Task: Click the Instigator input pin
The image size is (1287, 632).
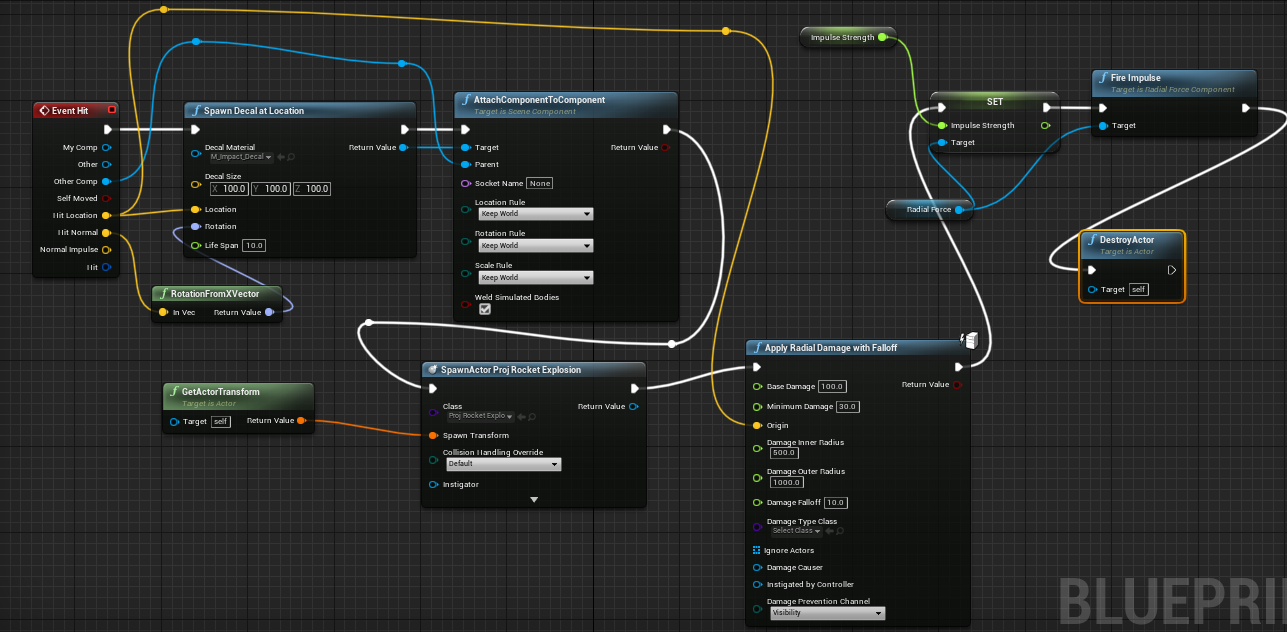Action: pyautogui.click(x=434, y=484)
